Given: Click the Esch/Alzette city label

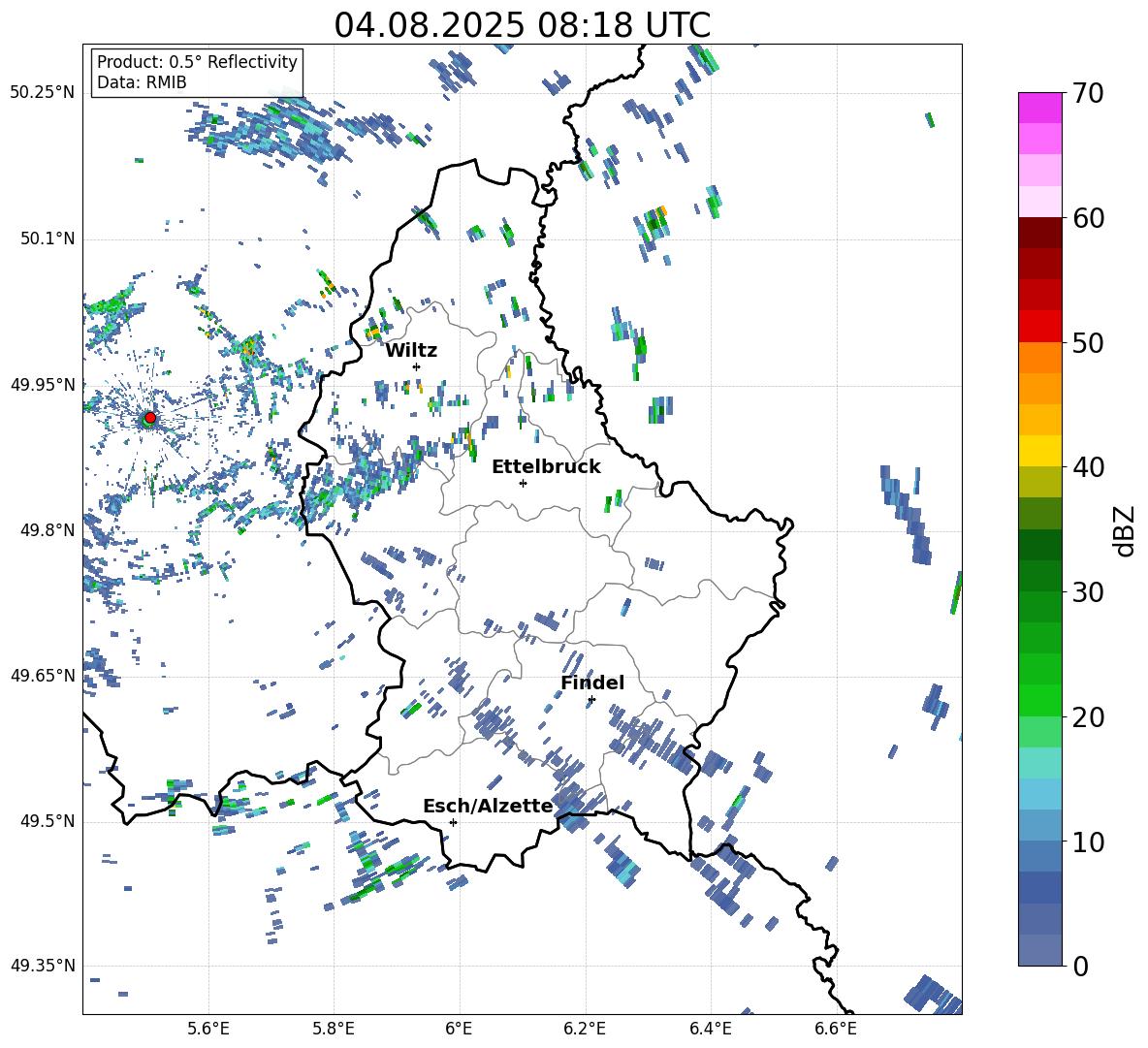Looking at the screenshot, I should [488, 807].
